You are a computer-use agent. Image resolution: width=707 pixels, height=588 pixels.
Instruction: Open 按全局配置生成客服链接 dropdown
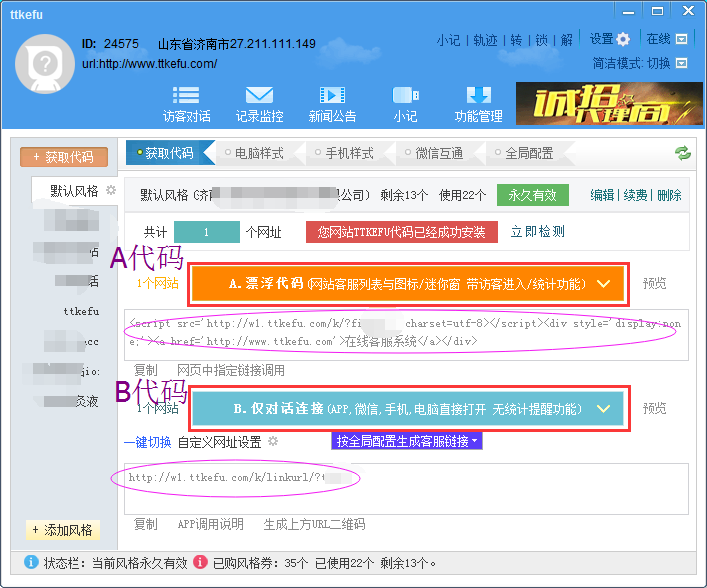click(407, 441)
